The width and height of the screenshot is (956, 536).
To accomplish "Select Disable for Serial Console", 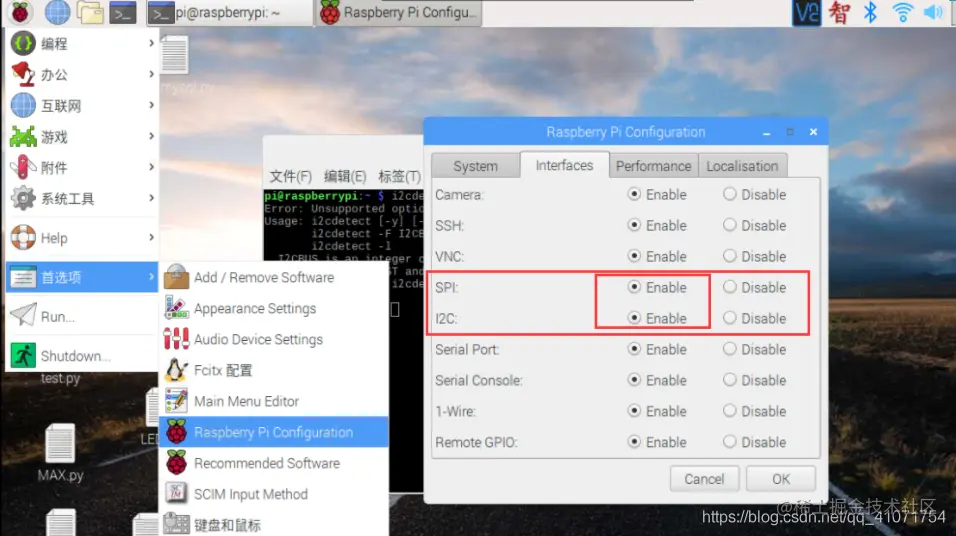I will 729,380.
